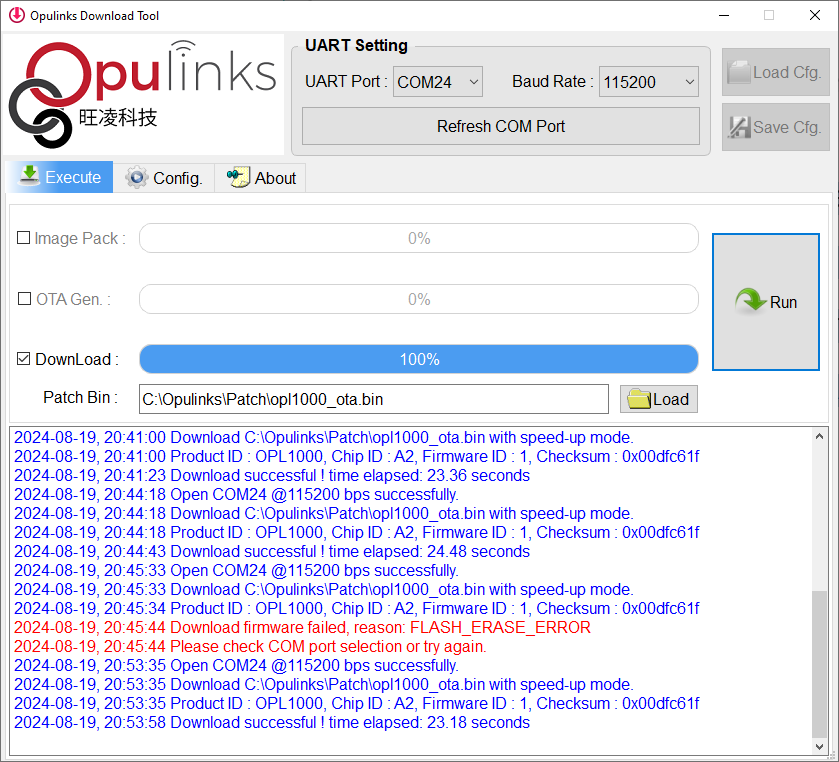Click the log scrollbar down arrow
This screenshot has width=839, height=762.
(819, 746)
